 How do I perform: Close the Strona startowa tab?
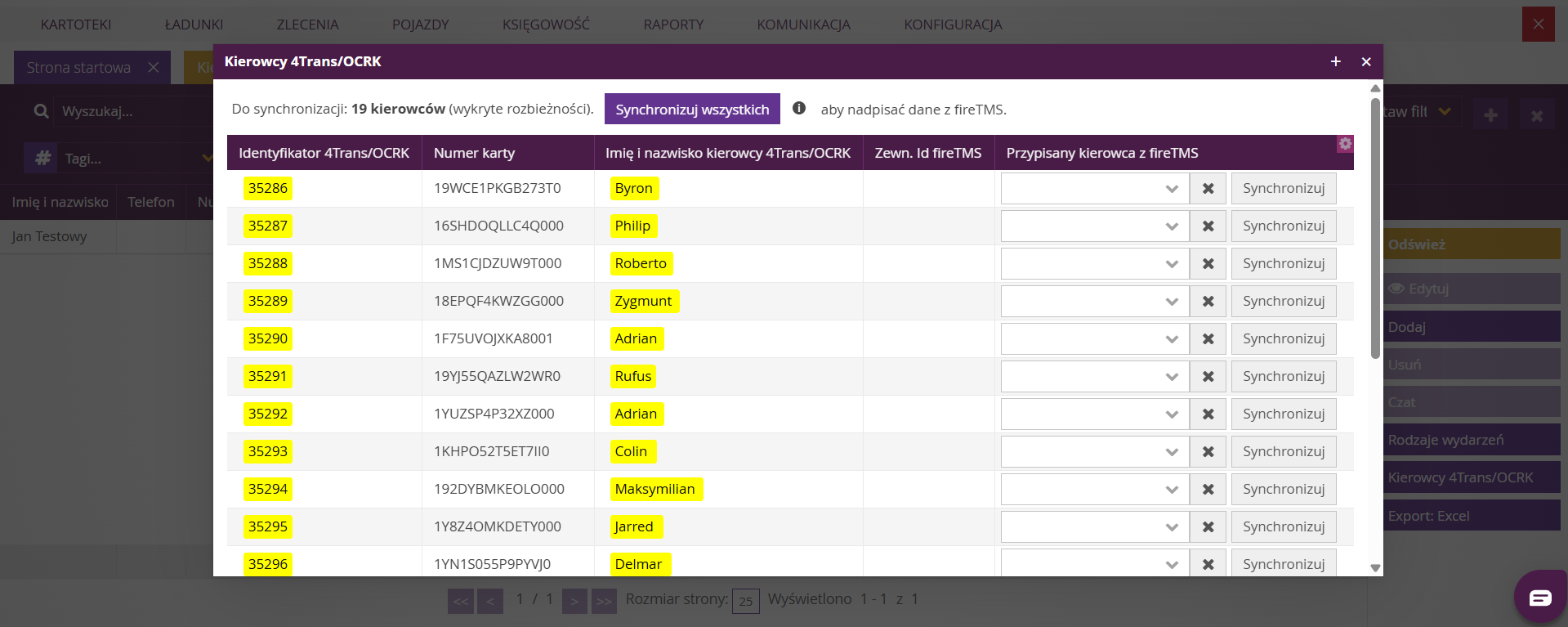point(154,68)
